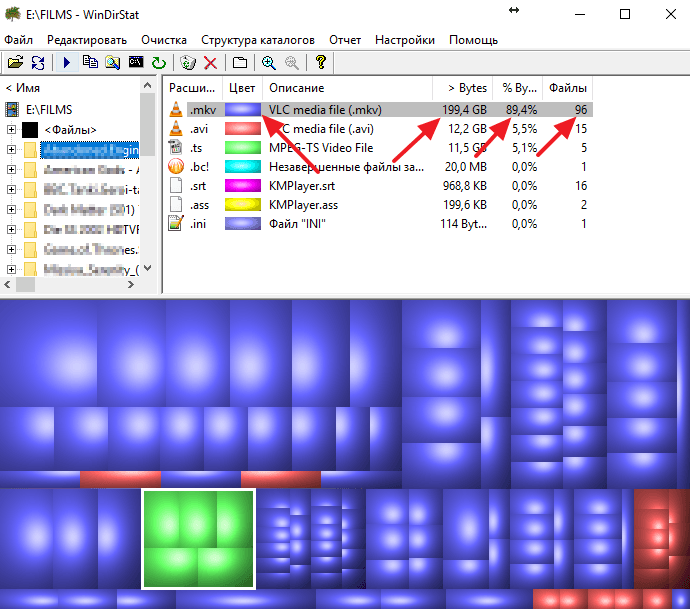Expand the last folder in directory tree
The height and width of the screenshot is (609, 690).
tap(11, 270)
